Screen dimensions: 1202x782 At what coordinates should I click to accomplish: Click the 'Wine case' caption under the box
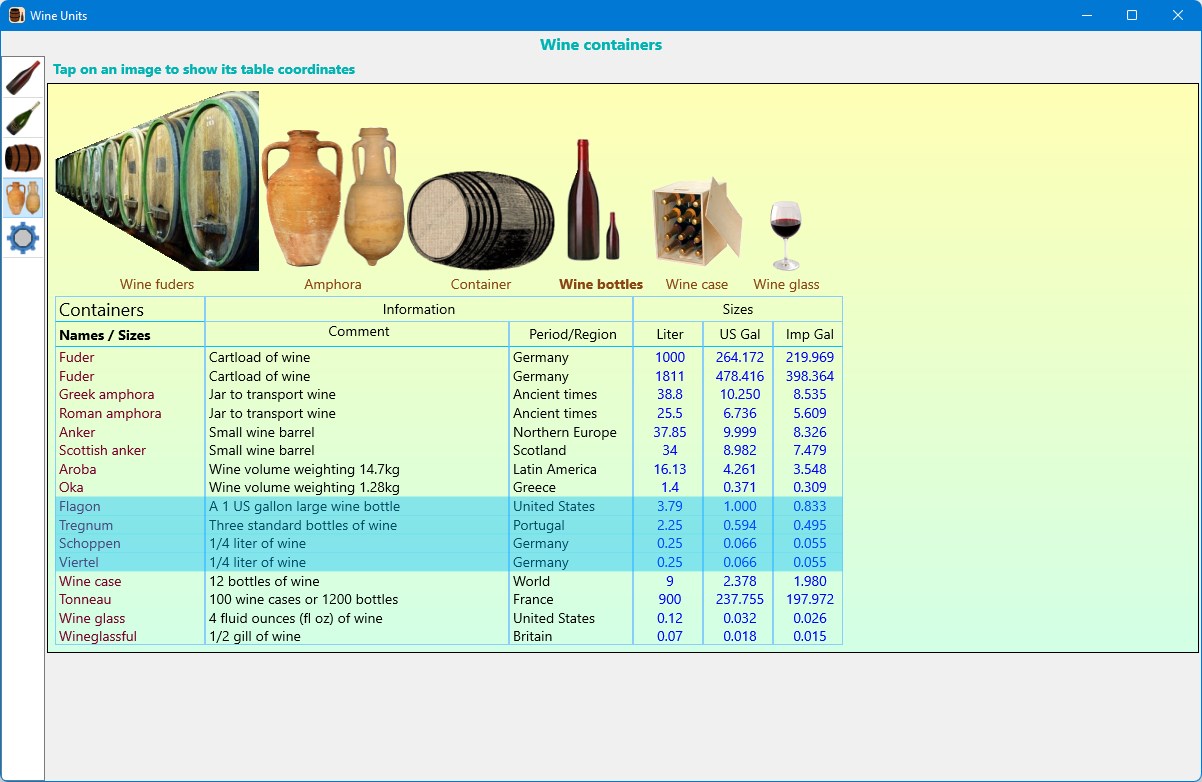pyautogui.click(x=697, y=284)
